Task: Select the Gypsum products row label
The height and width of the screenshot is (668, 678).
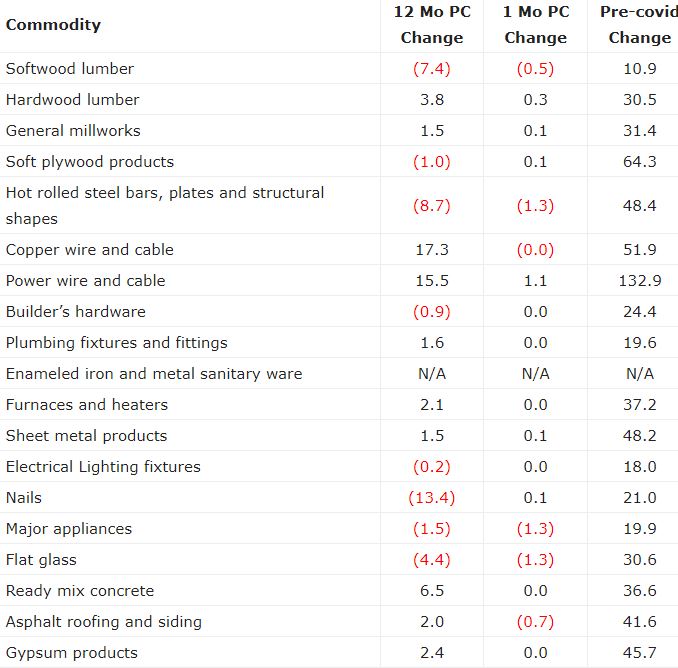Action: 72,653
